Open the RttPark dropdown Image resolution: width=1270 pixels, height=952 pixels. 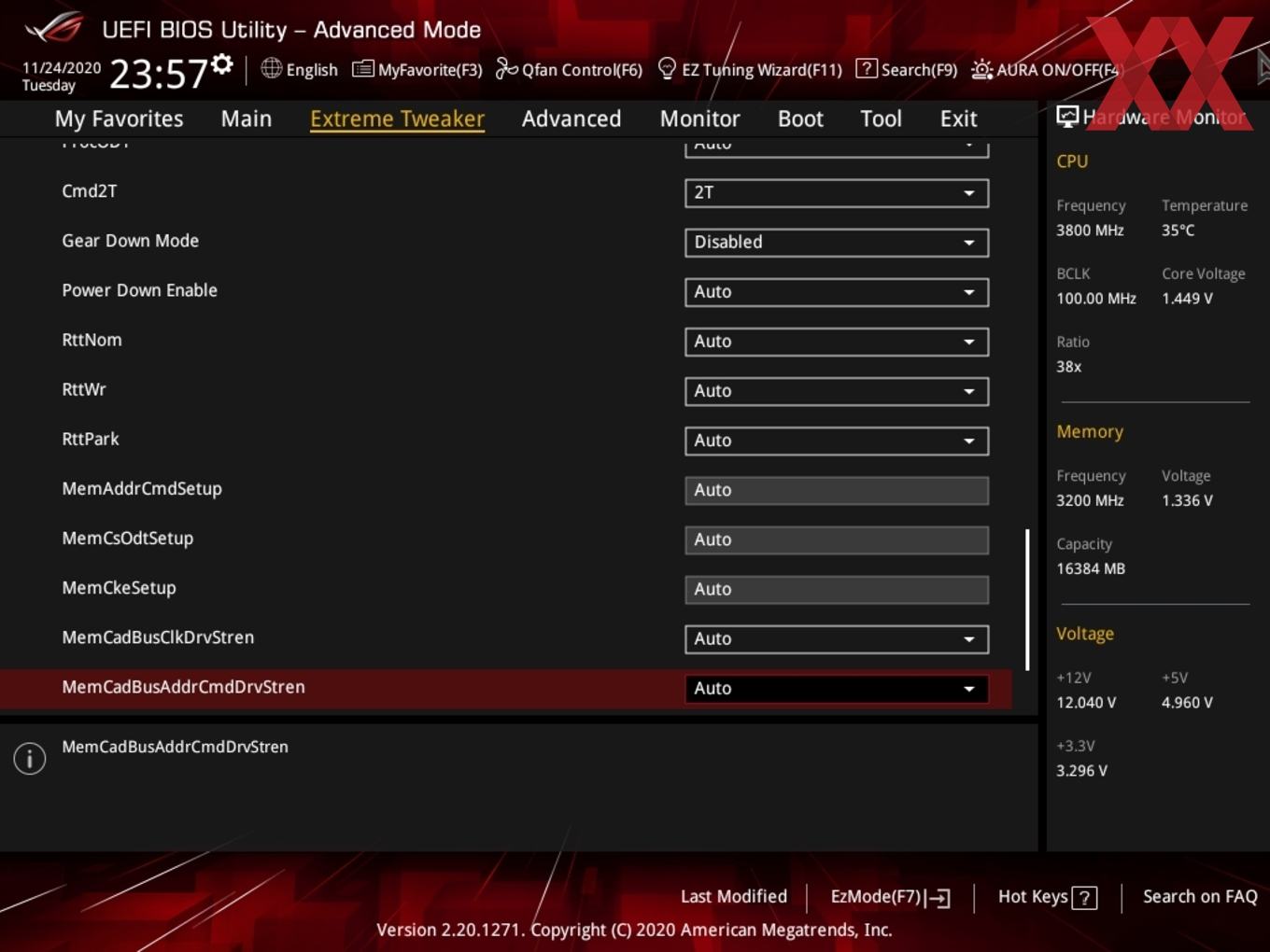click(837, 440)
